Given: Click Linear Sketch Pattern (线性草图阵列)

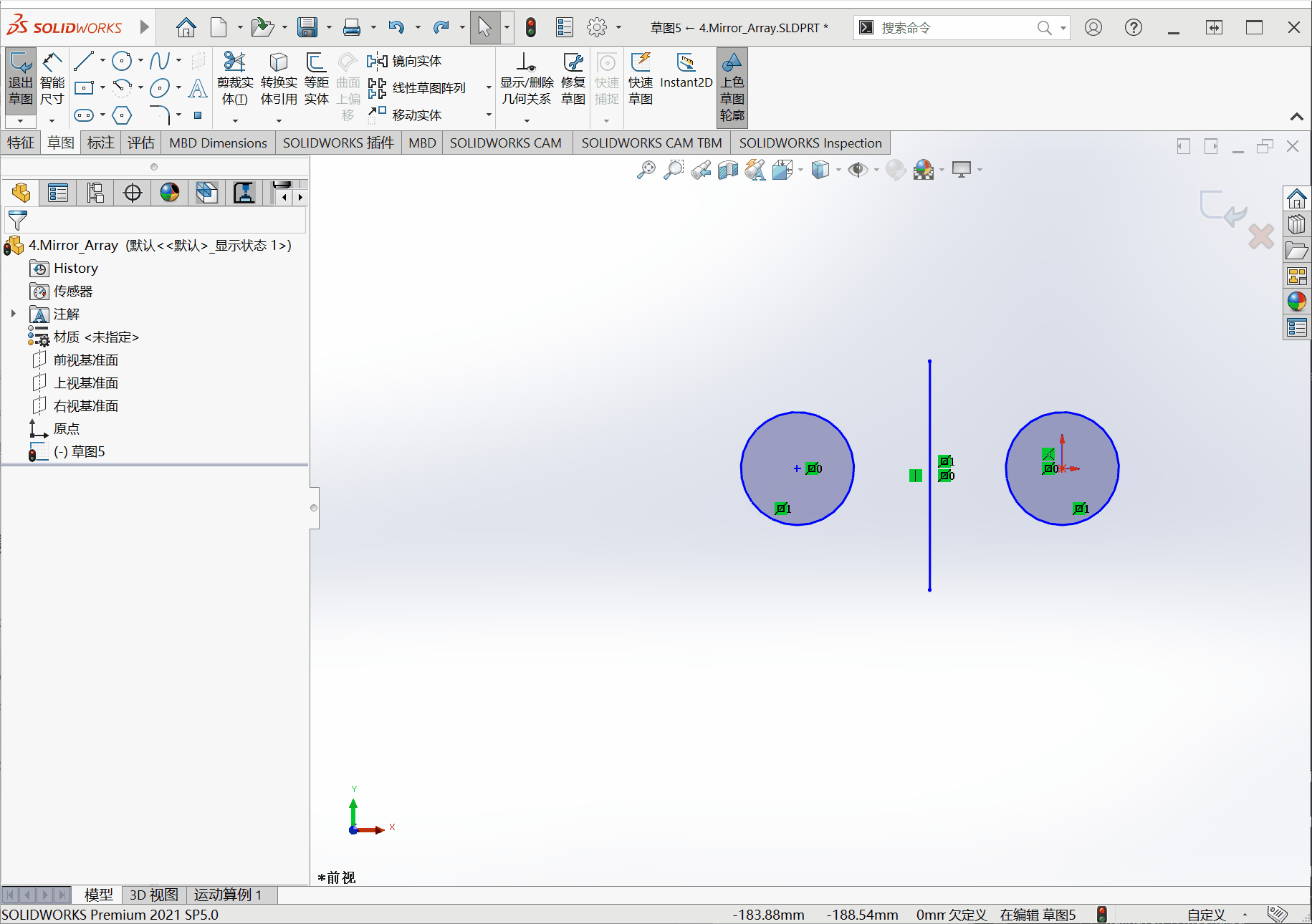Looking at the screenshot, I should pos(416,88).
